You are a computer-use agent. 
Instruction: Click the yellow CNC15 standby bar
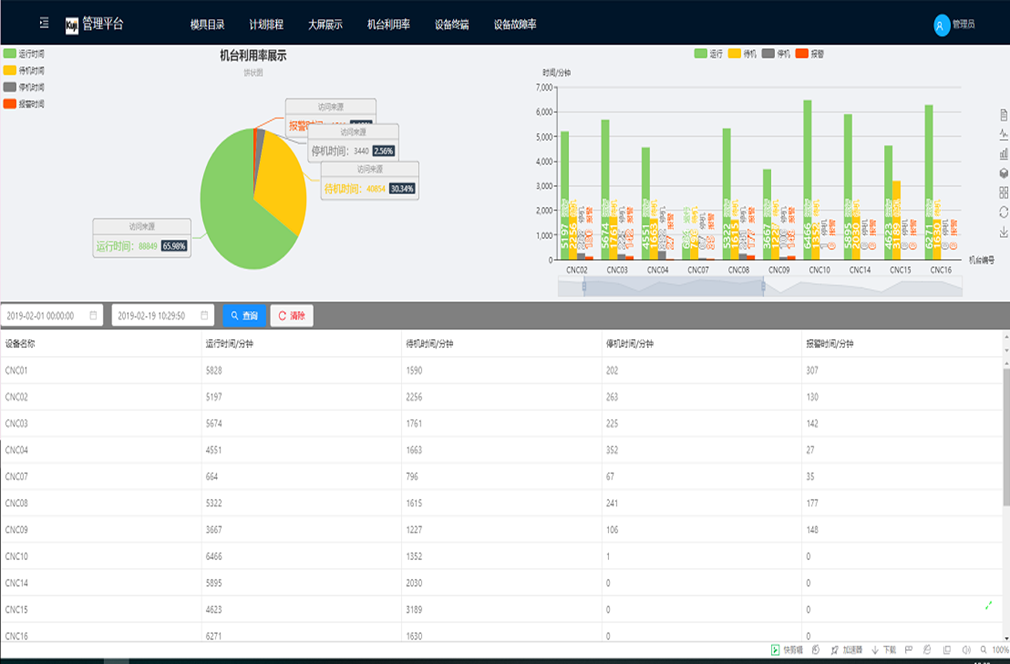click(896, 220)
